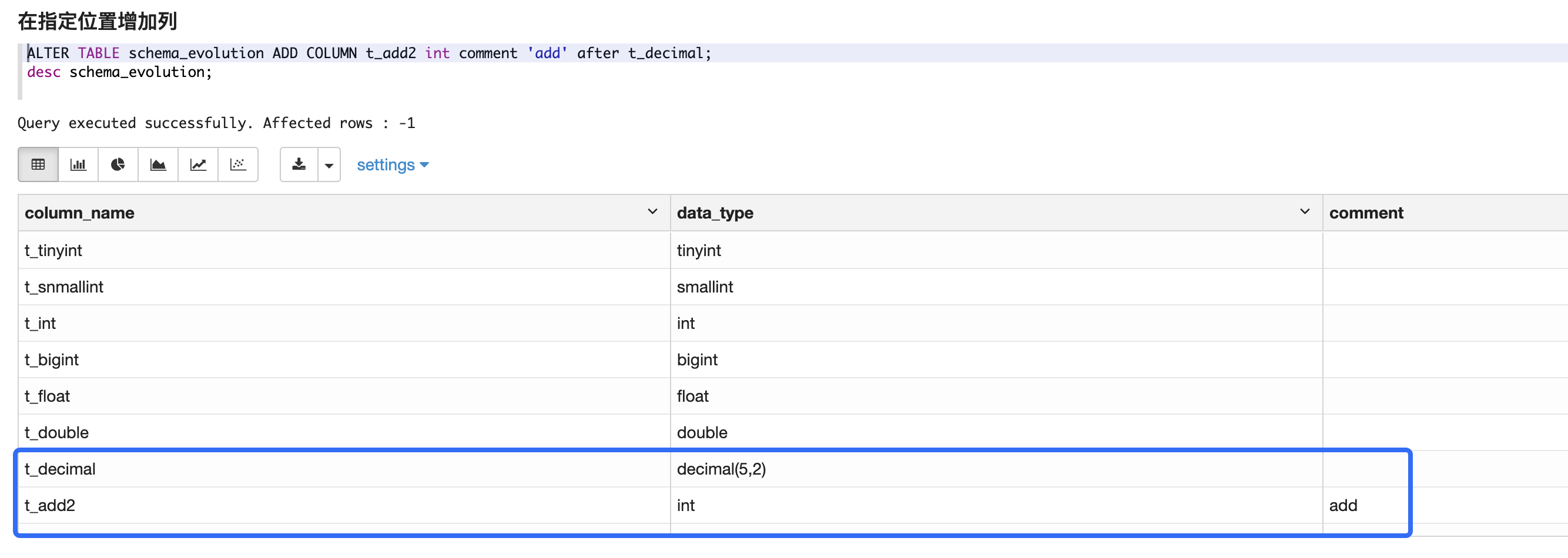The height and width of the screenshot is (558, 1568).
Task: Click into the ALTER TABLE code line
Action: (x=368, y=53)
